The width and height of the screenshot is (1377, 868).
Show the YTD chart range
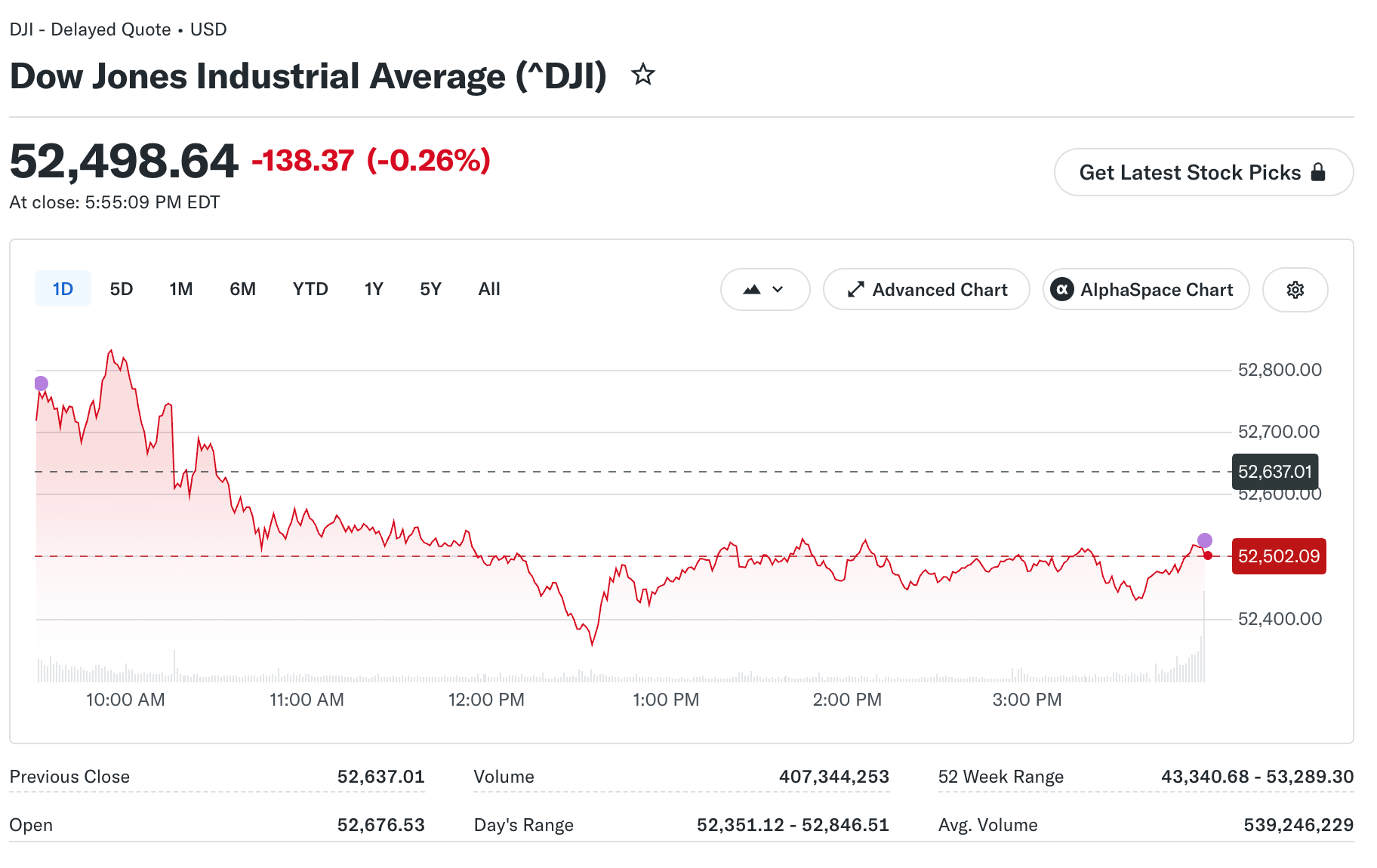click(310, 289)
